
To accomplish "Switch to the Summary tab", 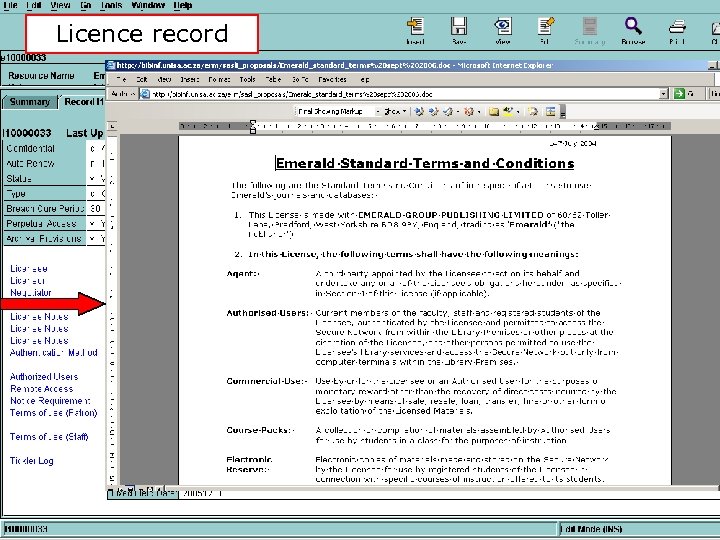I will point(30,101).
